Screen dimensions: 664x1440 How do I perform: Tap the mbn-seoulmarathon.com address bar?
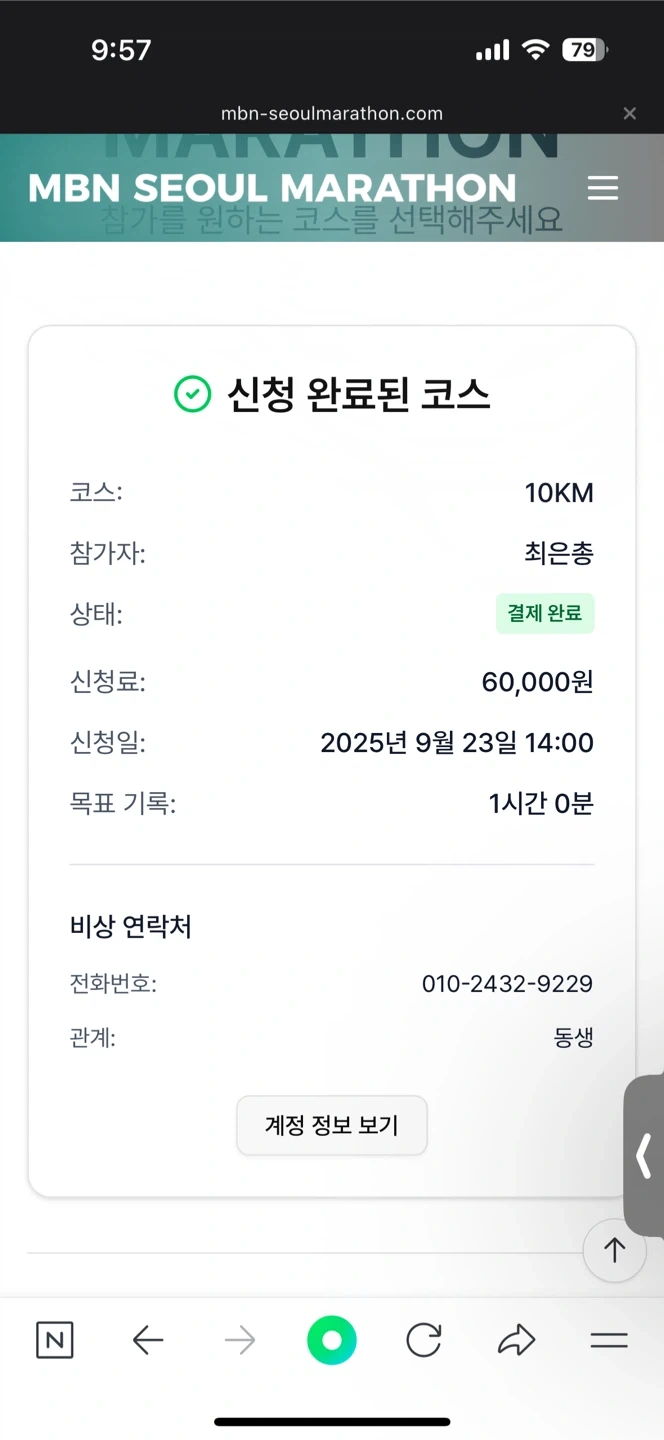[332, 113]
